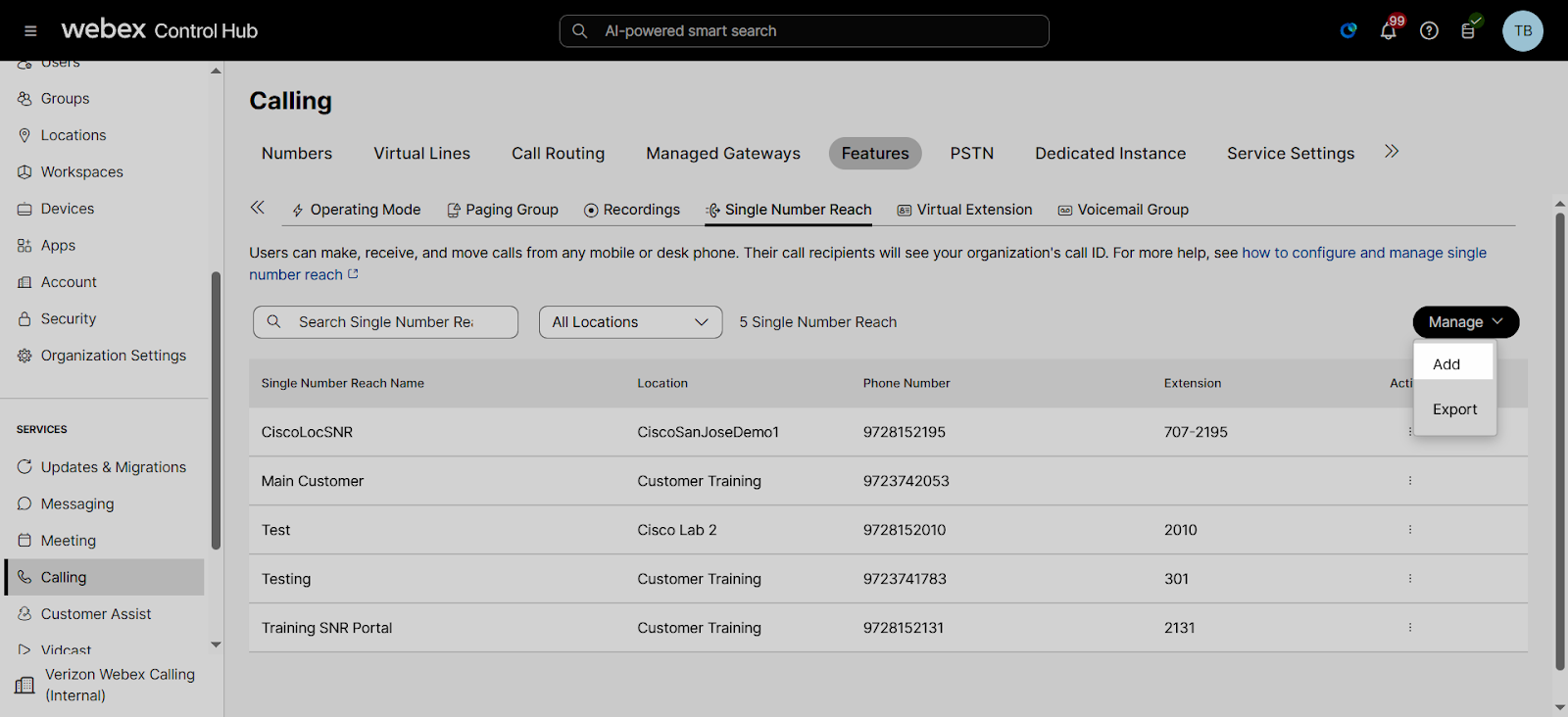Screen dimensions: 1568x717
Task: Open the Voicemail Group feature tab
Action: [x=1123, y=210]
